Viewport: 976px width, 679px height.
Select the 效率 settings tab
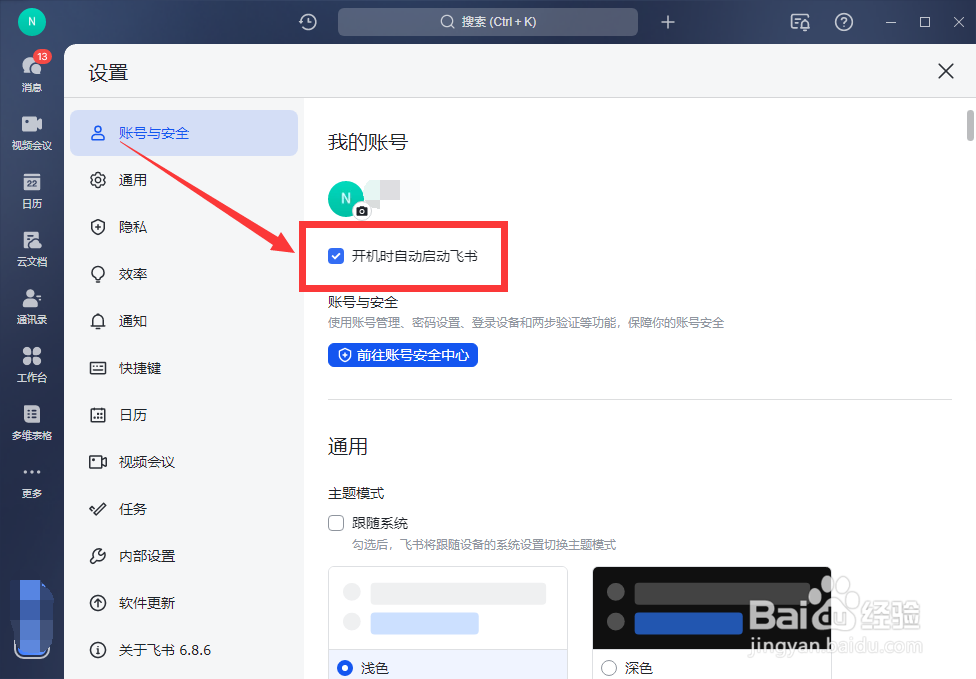pos(184,274)
